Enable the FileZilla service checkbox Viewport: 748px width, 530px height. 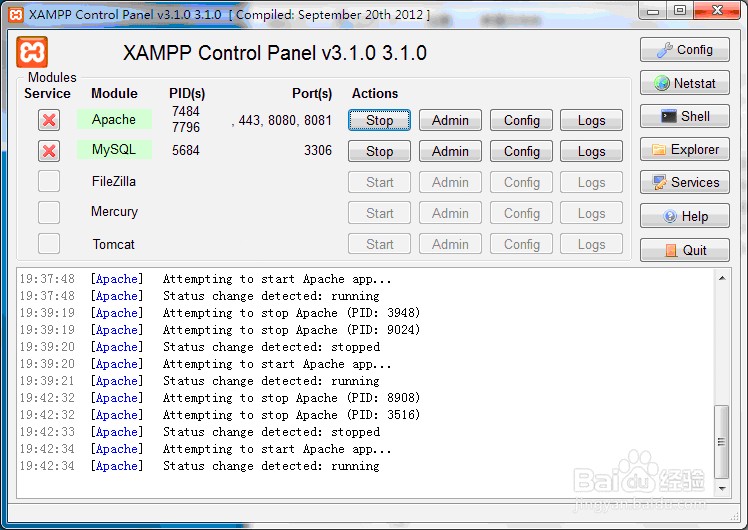[49, 181]
